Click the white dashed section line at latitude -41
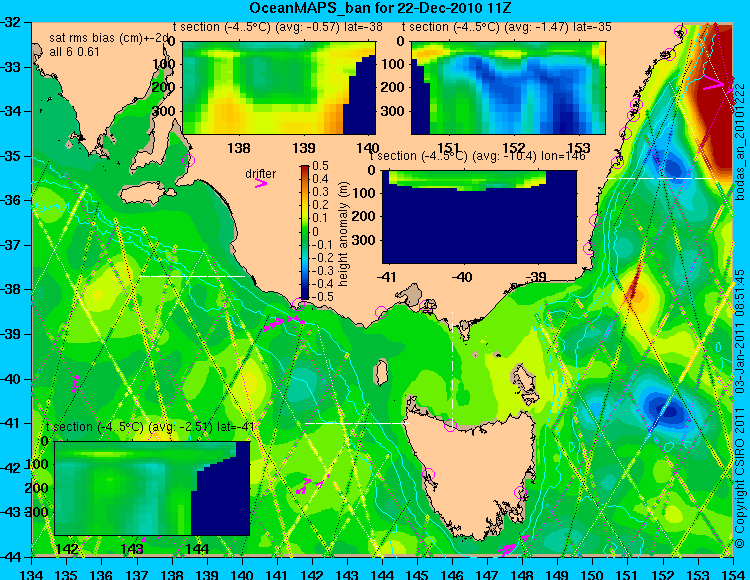The image size is (750, 580). coord(357,423)
